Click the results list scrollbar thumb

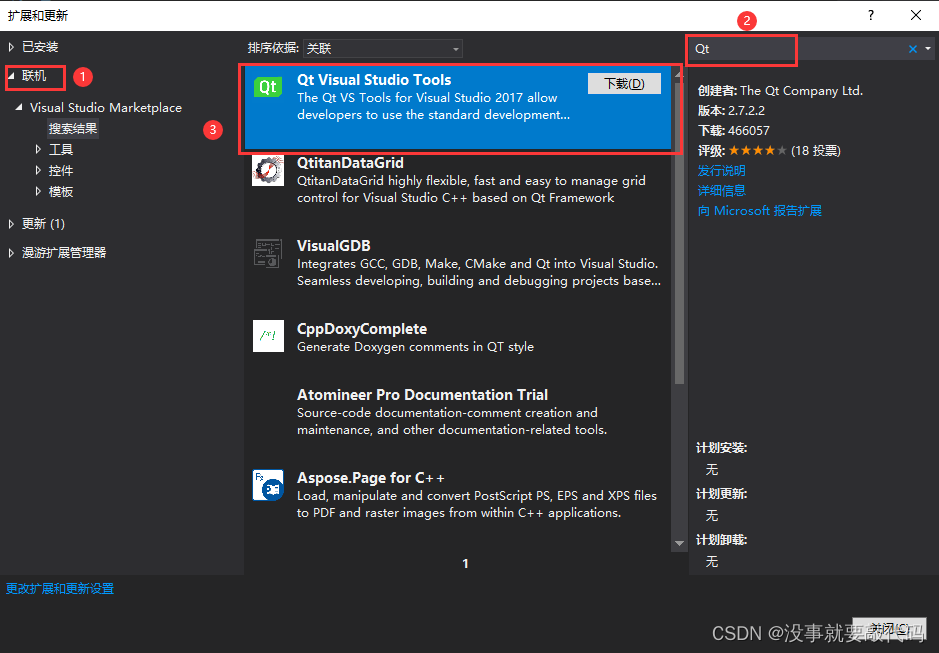pos(679,234)
